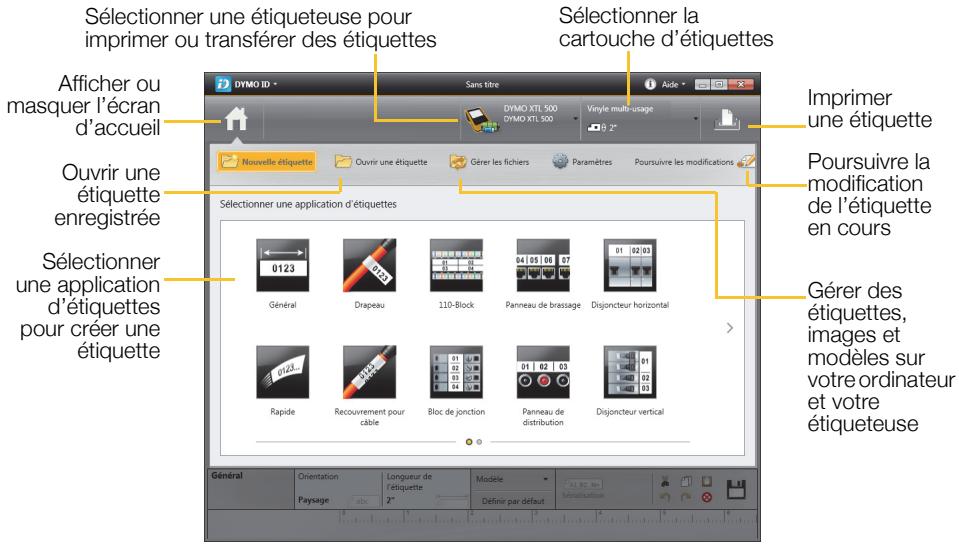Click the save floppy disk icon
Viewport: 959px width, 546px height.
[736, 490]
